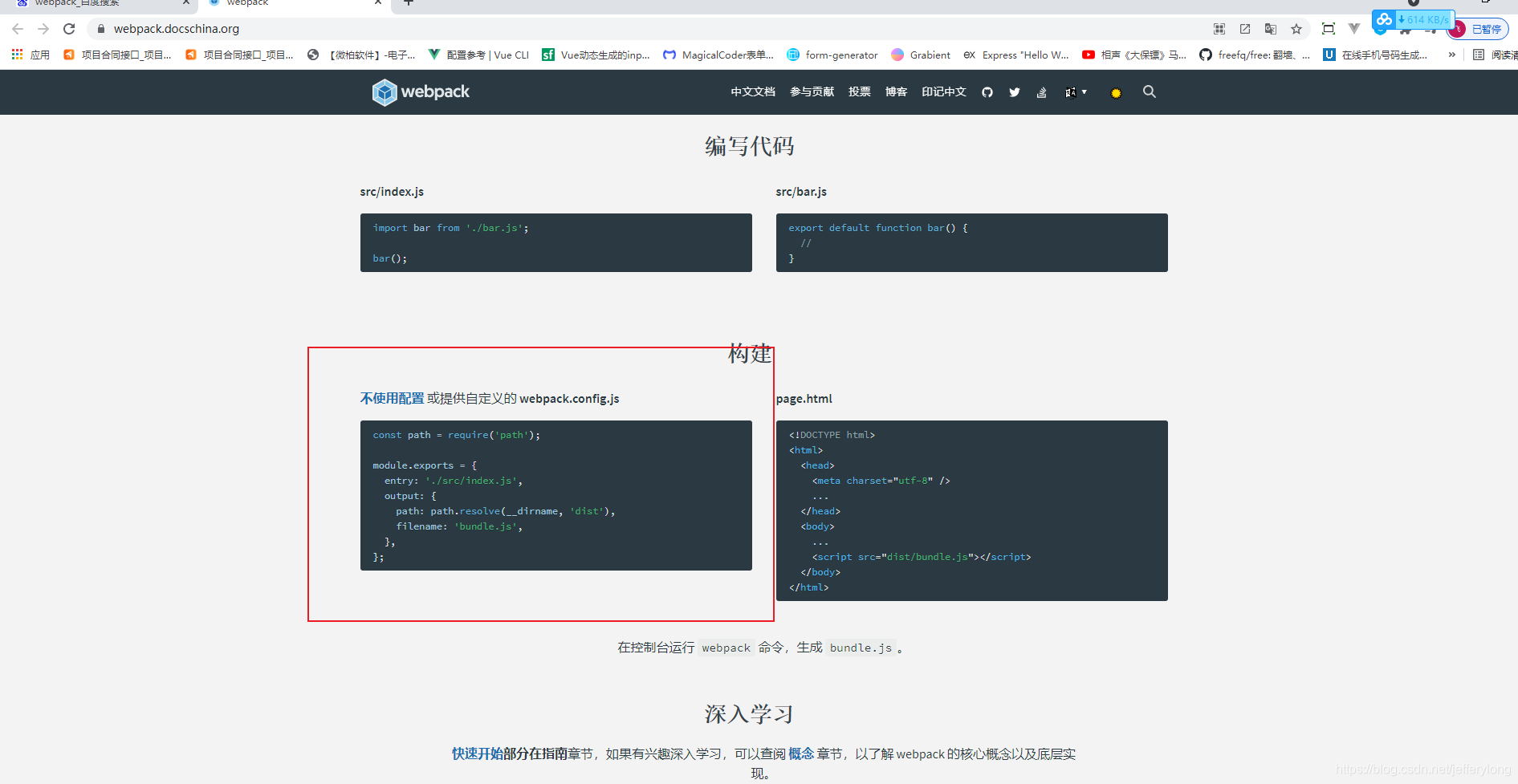This screenshot has height=784, width=1518.
Task: Follow the 快速开始 link
Action: tap(477, 754)
